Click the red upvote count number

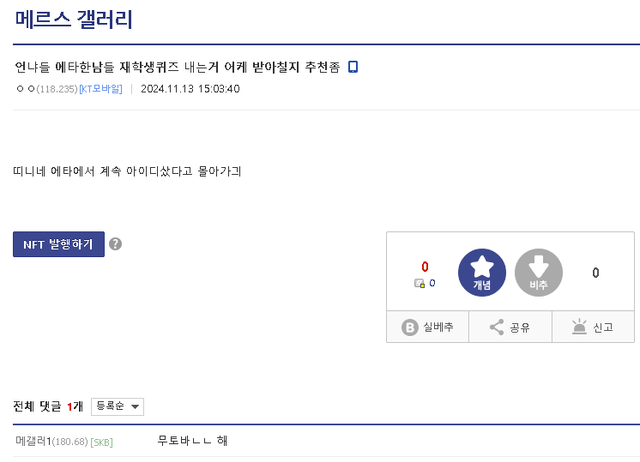pyautogui.click(x=425, y=267)
